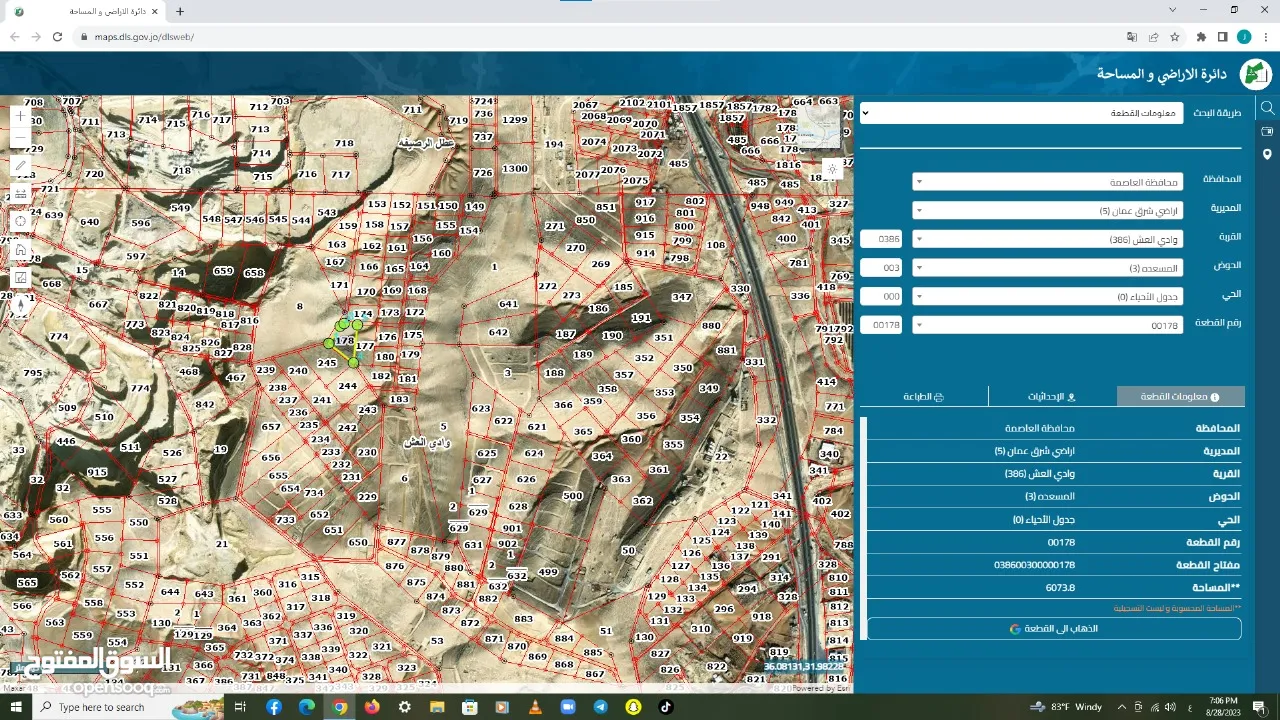Reset the map compass orientation
This screenshot has width=1280, height=720.
pyautogui.click(x=21, y=305)
